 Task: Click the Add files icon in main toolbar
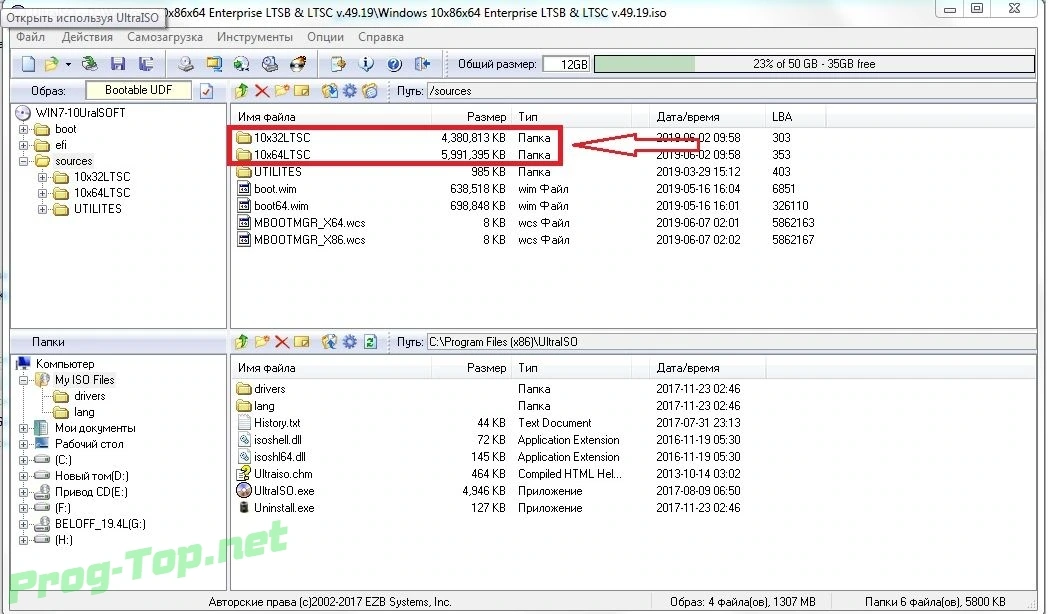pyautogui.click(x=339, y=64)
